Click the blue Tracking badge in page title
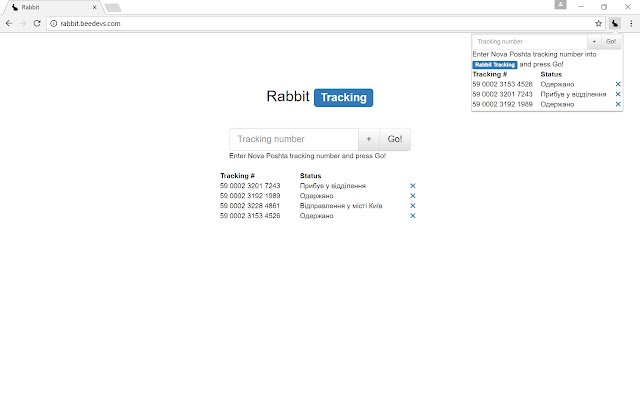This screenshot has height=400, width=640. (x=343, y=98)
